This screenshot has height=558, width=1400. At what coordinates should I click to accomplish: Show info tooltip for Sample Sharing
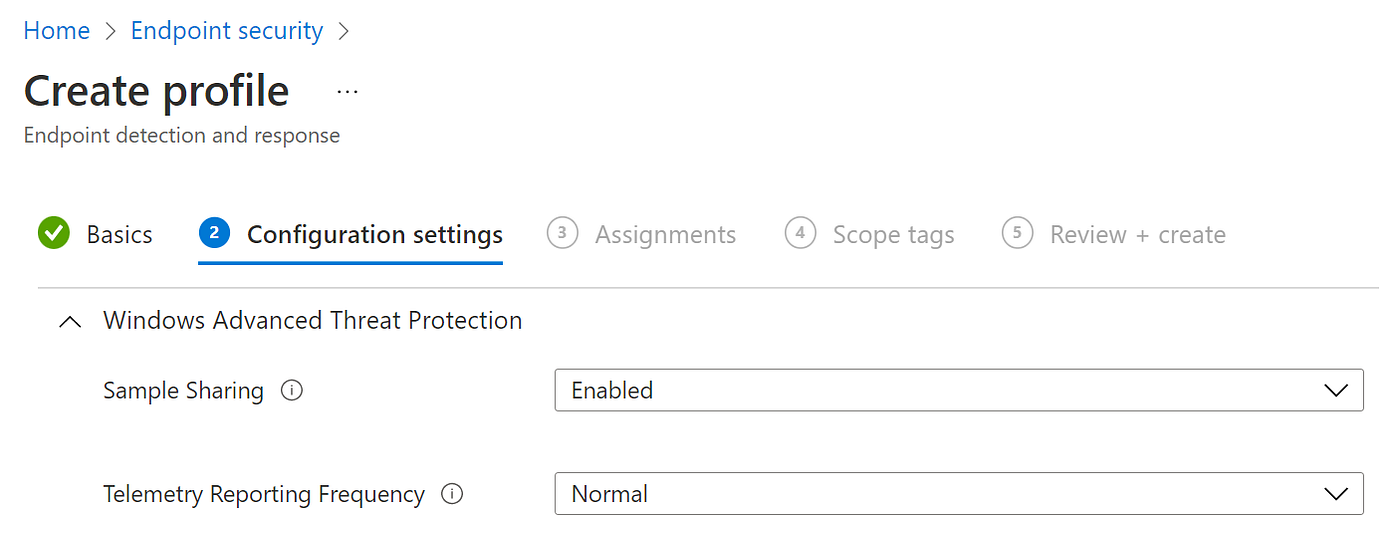coord(292,391)
